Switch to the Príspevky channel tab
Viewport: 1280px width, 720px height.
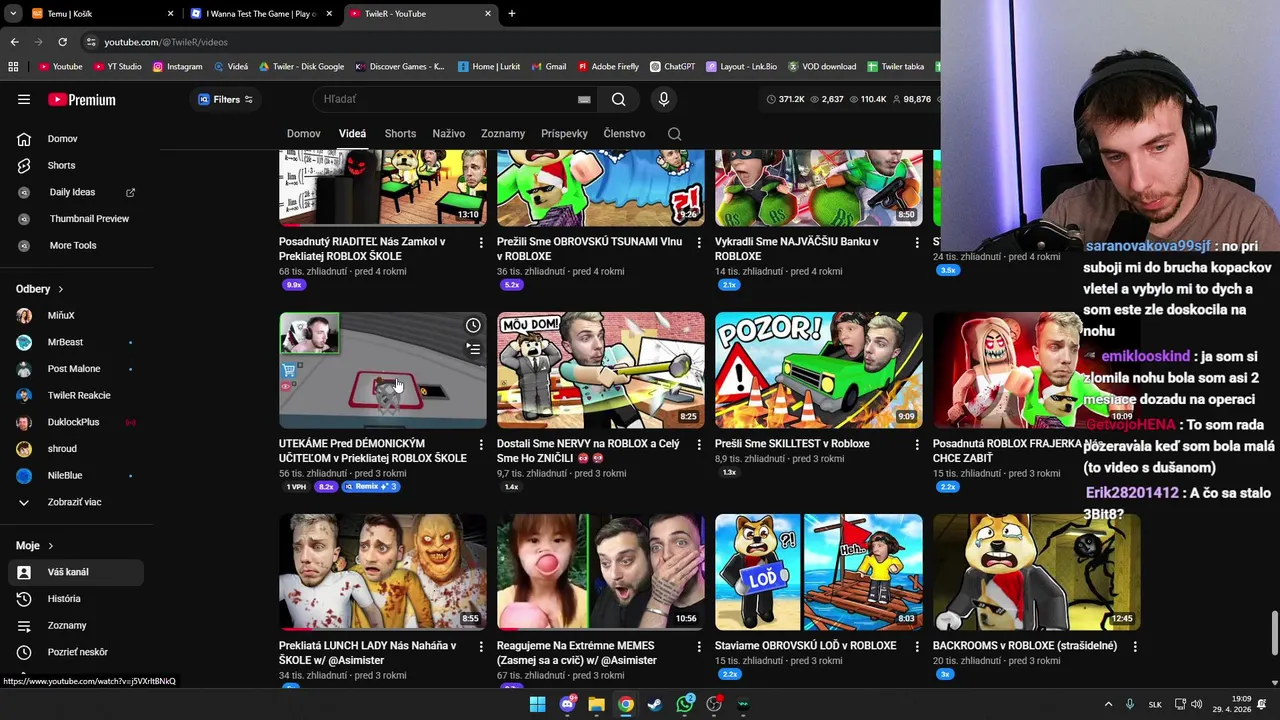(564, 133)
